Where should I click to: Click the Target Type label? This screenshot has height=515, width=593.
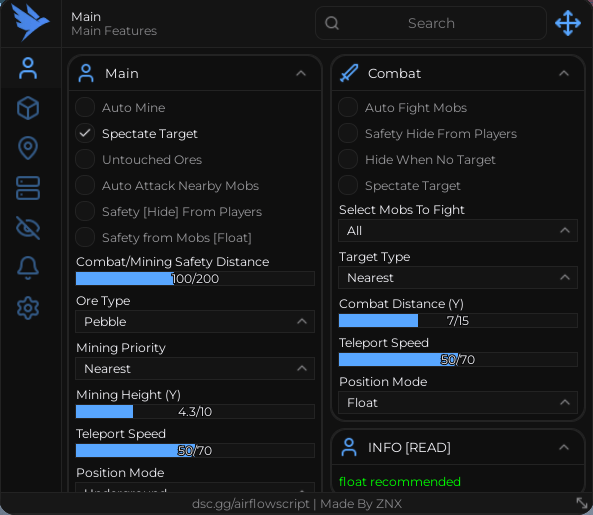tap(374, 257)
